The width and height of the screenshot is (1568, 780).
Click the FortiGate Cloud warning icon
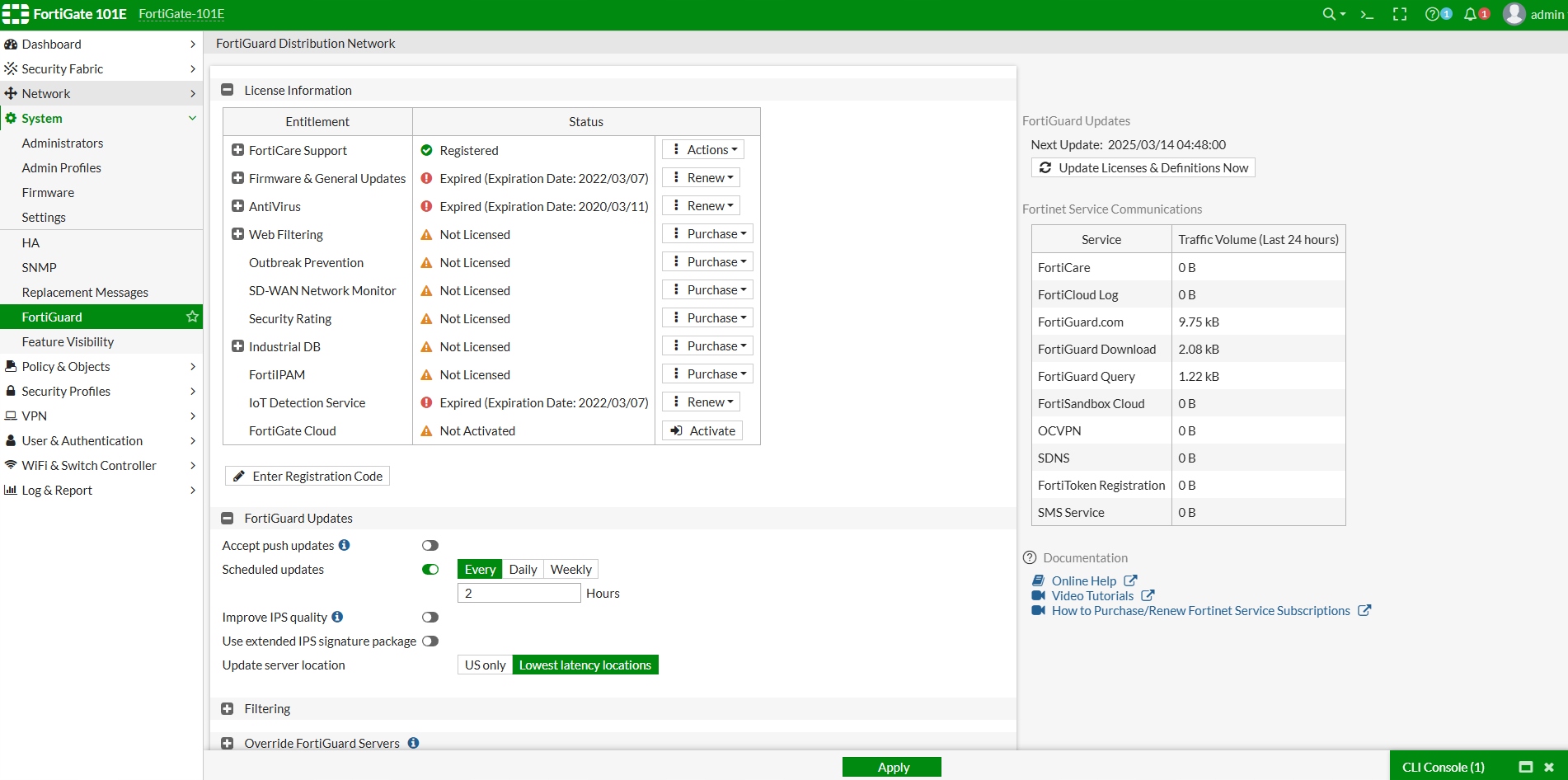pos(426,430)
